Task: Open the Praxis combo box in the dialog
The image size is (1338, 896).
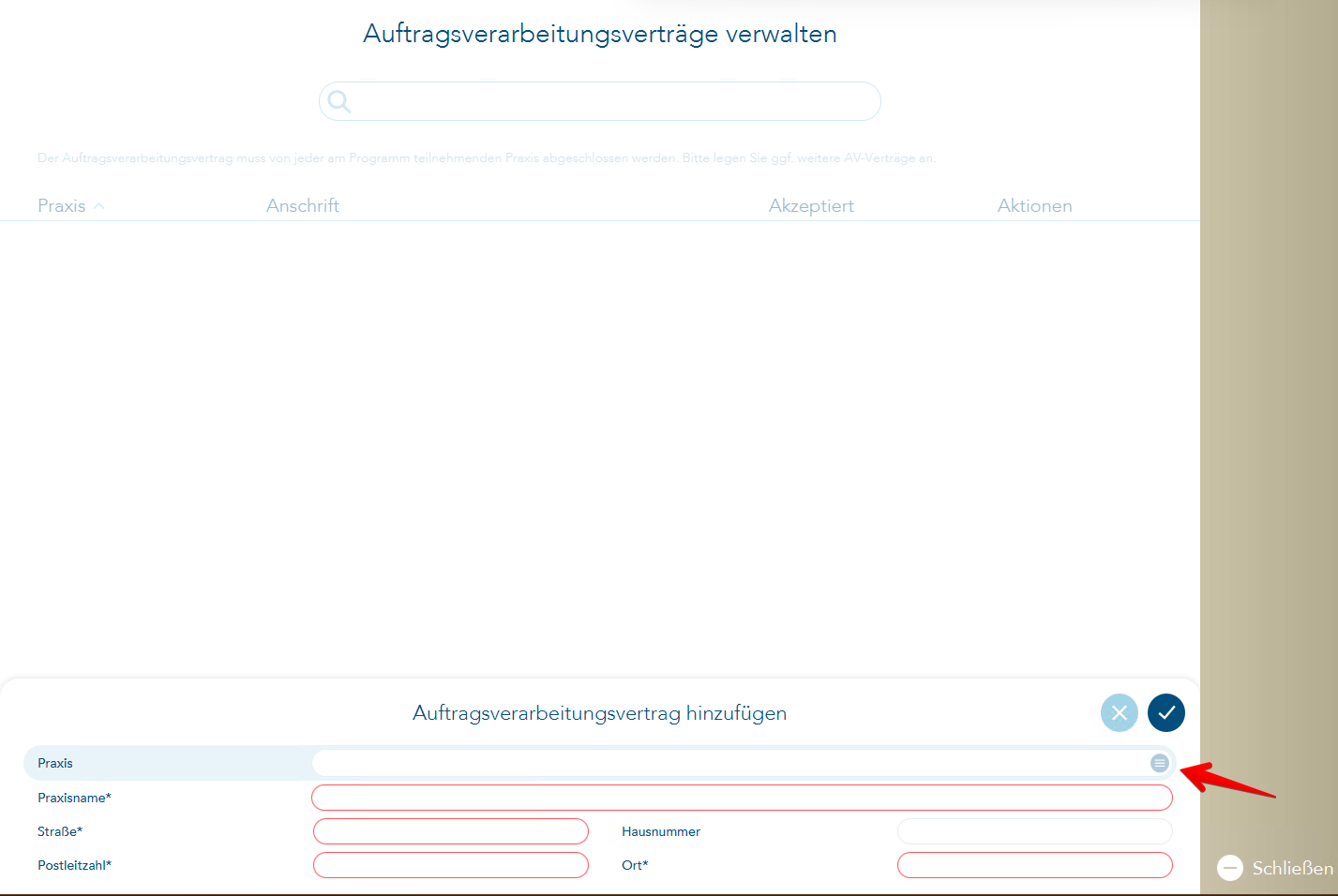Action: coord(741,763)
